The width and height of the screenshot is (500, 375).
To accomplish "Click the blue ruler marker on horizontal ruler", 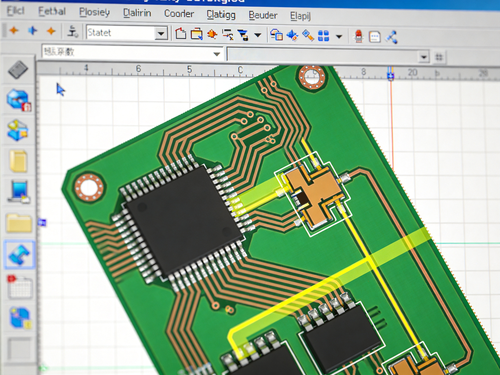I will tap(391, 73).
